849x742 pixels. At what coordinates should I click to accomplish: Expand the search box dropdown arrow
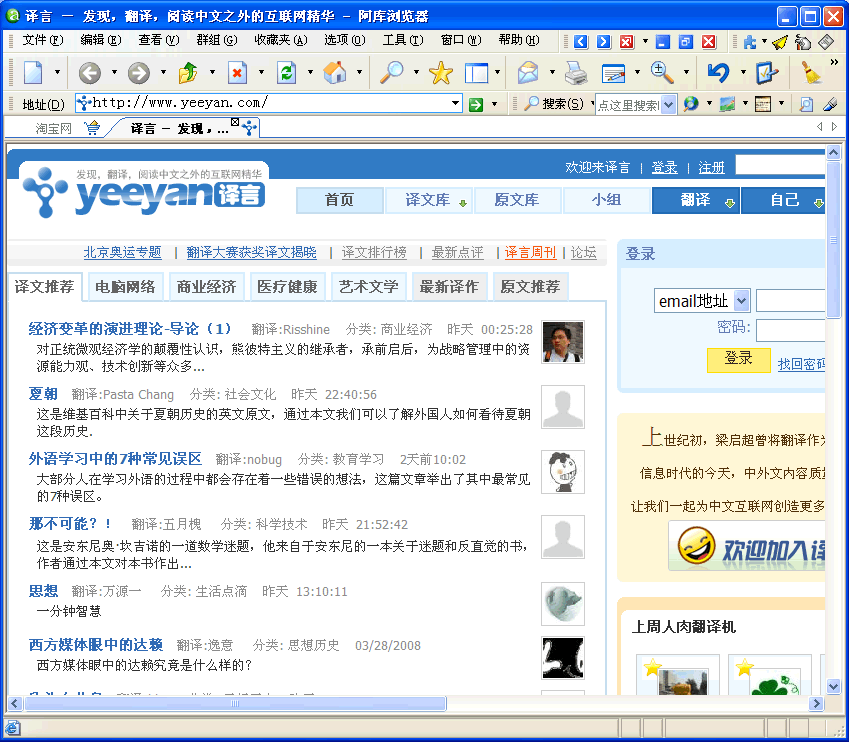click(668, 105)
